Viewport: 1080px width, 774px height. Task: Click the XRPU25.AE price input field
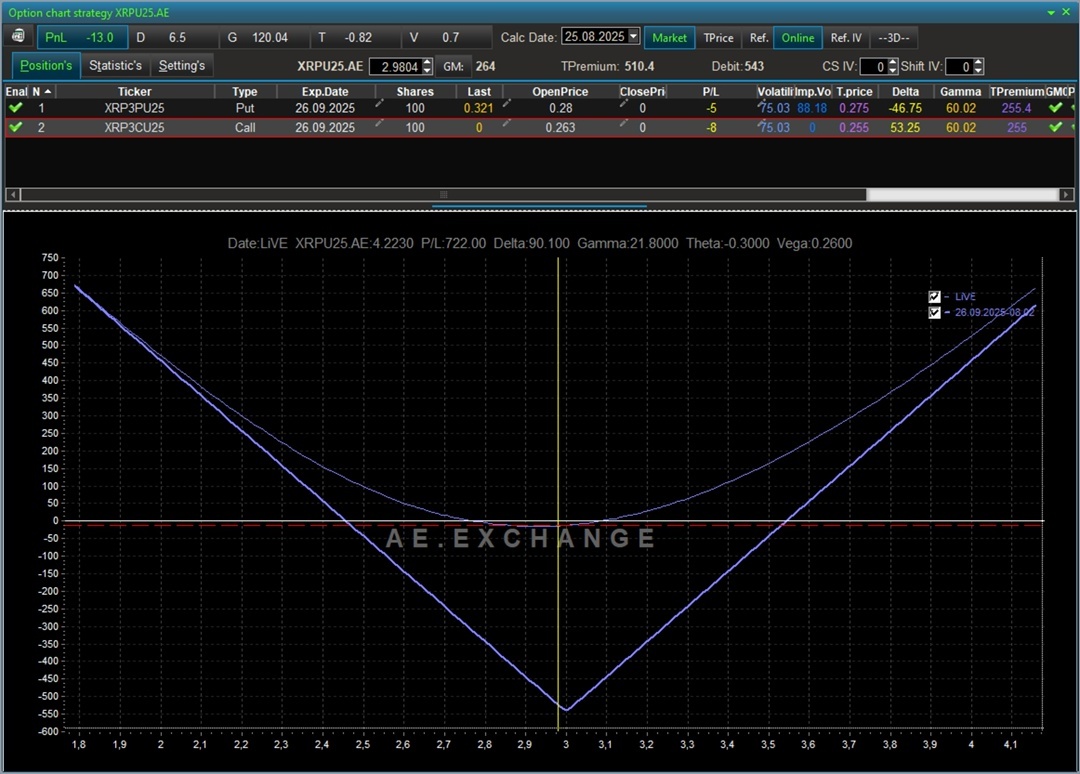click(x=395, y=67)
